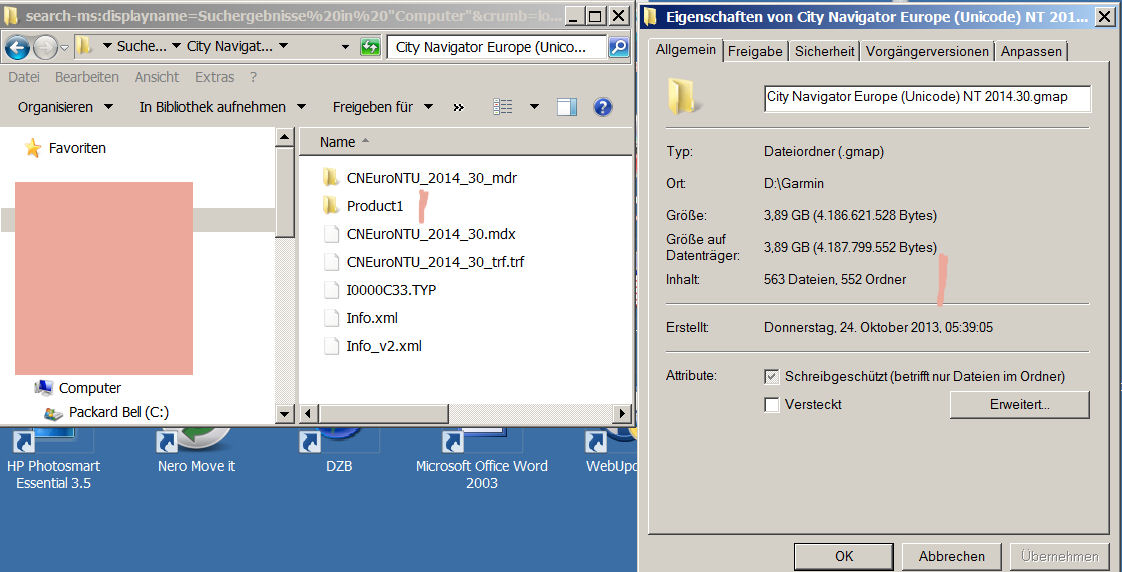The height and width of the screenshot is (572, 1122).
Task: Open the Datei menu
Action: click(24, 77)
